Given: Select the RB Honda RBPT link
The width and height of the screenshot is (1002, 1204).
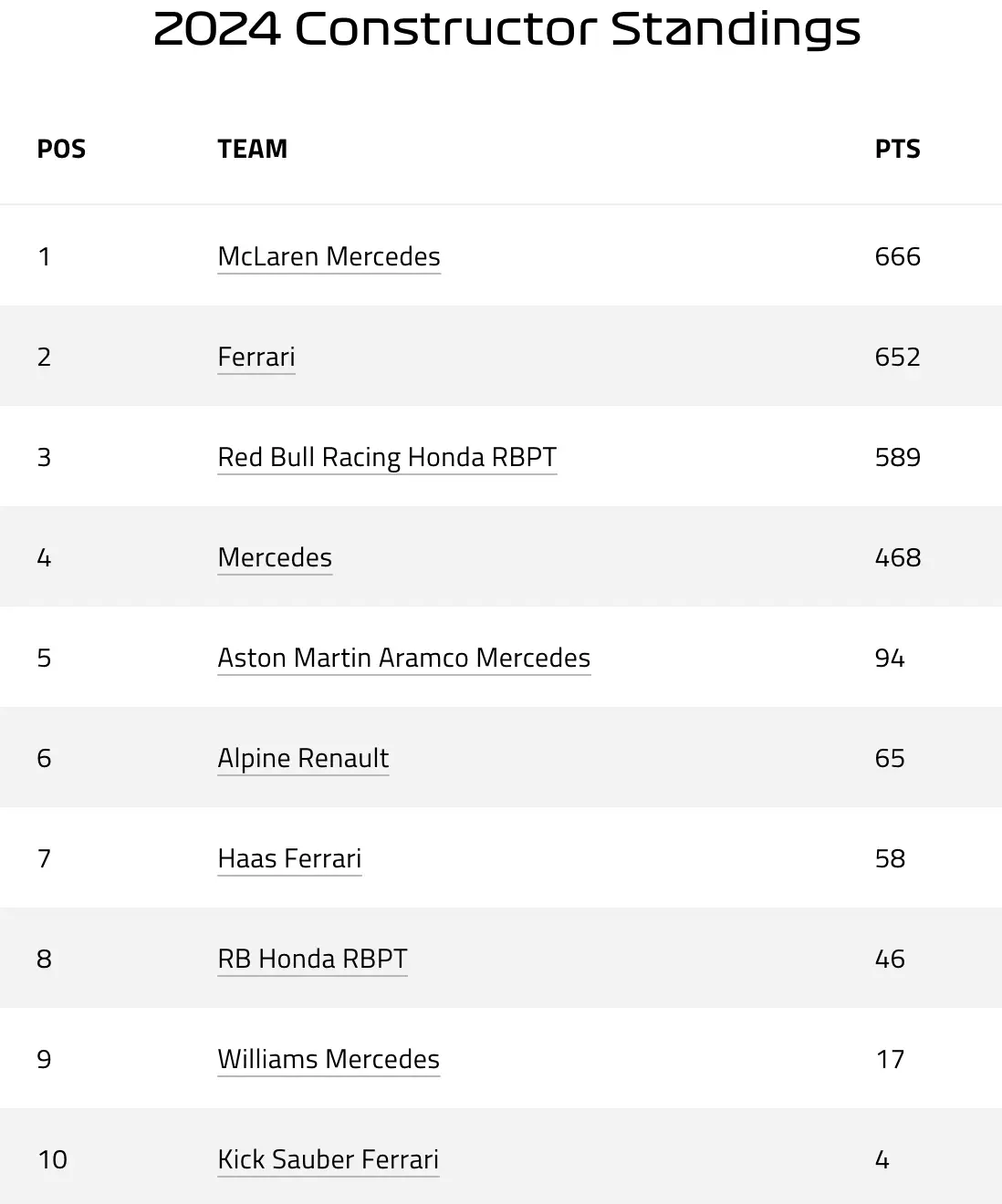Looking at the screenshot, I should [312, 959].
